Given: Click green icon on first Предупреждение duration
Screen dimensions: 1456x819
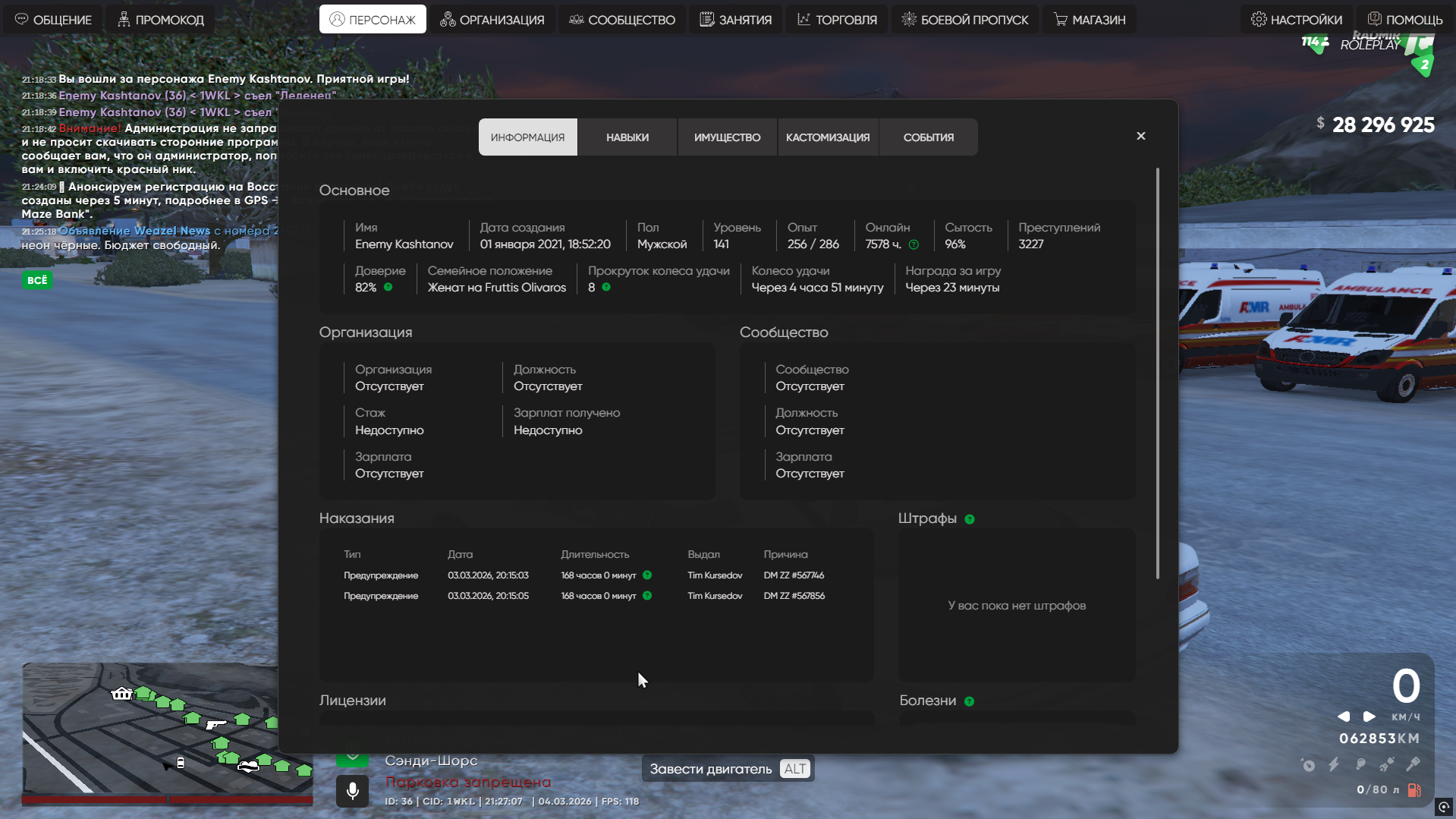Looking at the screenshot, I should [647, 575].
